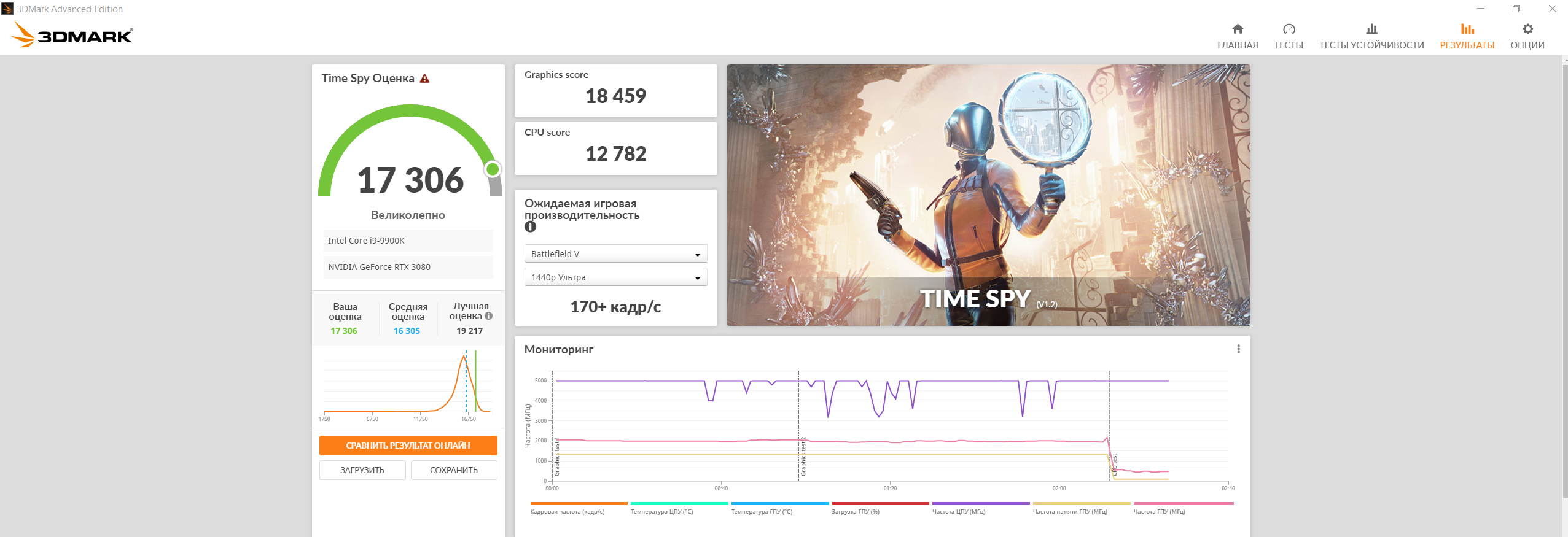Close the 3DMark window

(1552, 9)
